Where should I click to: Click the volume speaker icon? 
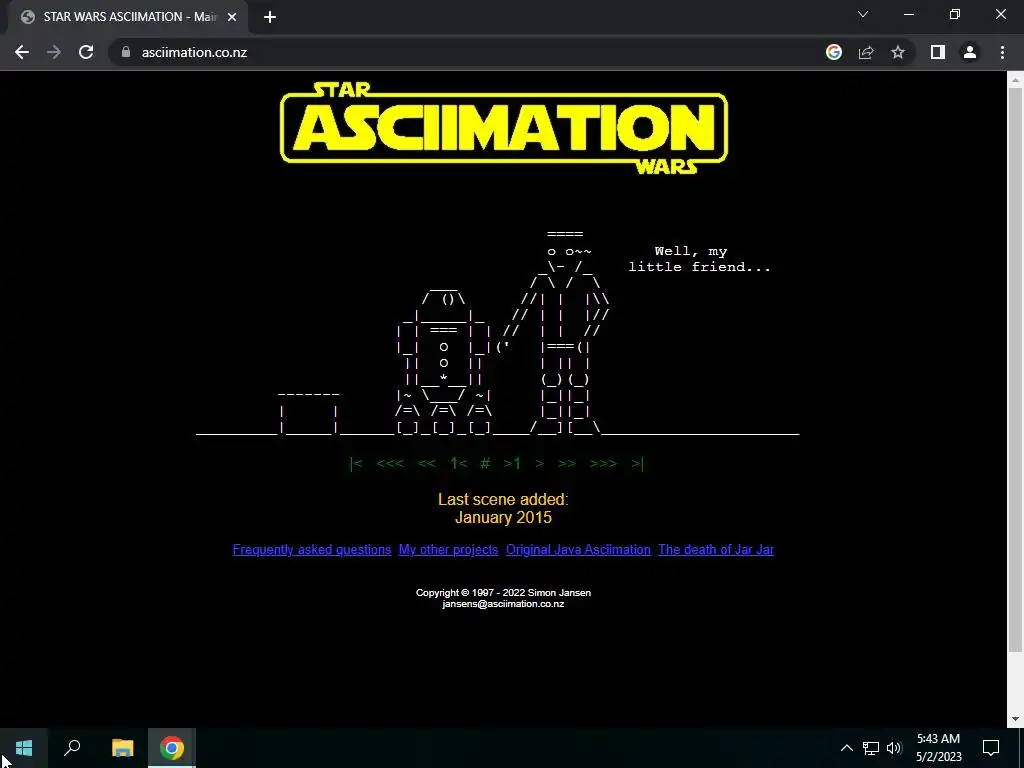click(894, 748)
